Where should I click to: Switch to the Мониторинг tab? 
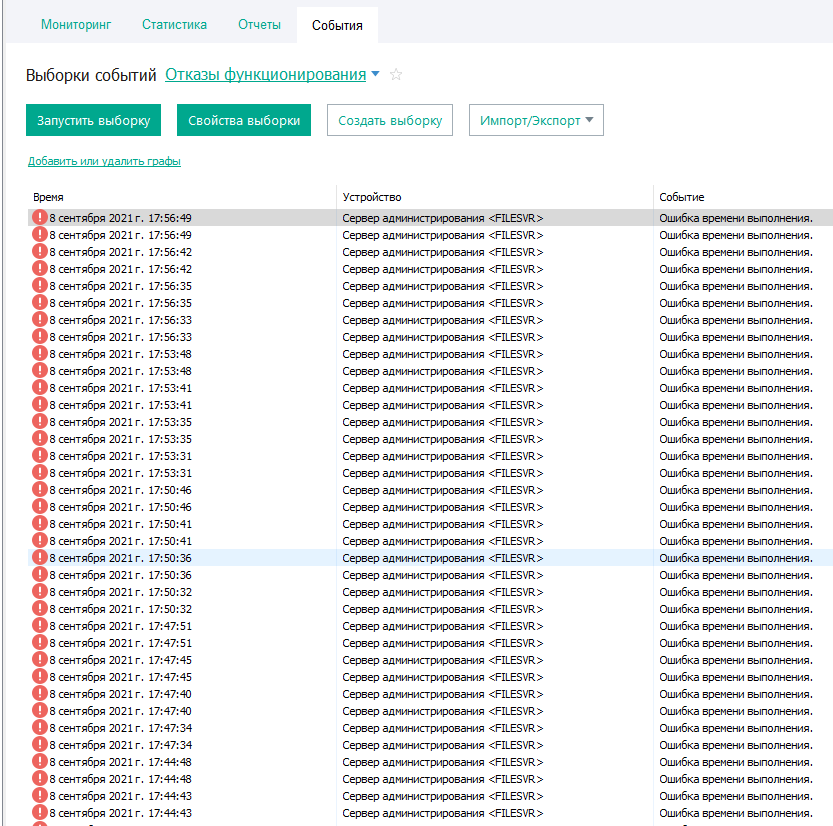pyautogui.click(x=76, y=24)
